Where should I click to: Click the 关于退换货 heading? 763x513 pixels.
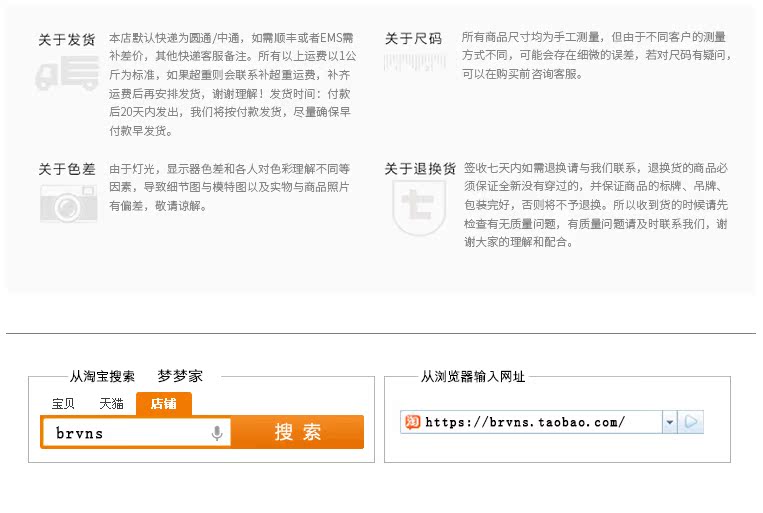pyautogui.click(x=420, y=169)
